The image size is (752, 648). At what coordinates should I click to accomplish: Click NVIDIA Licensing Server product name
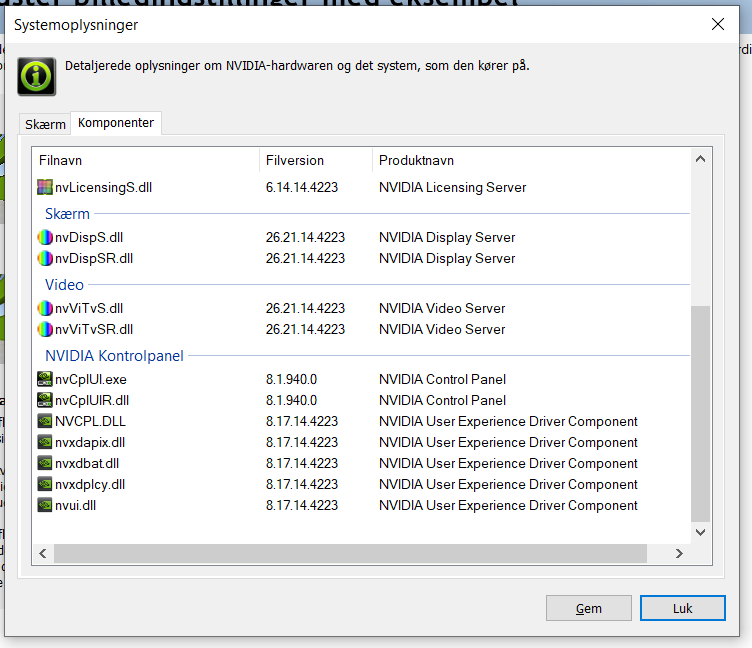point(453,188)
